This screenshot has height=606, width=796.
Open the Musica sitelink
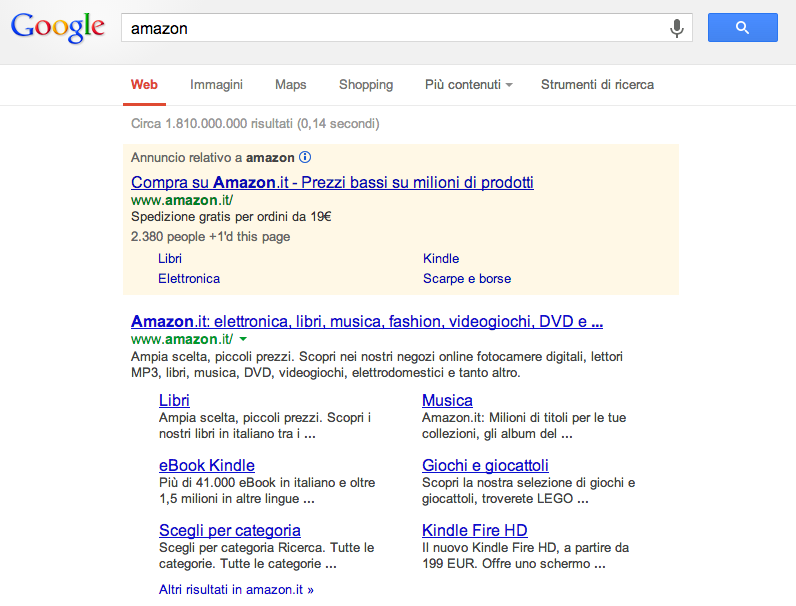click(x=447, y=400)
